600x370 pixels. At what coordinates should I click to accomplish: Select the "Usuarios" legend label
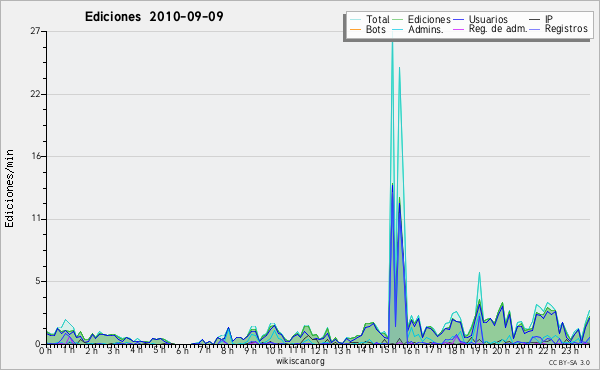(488, 19)
